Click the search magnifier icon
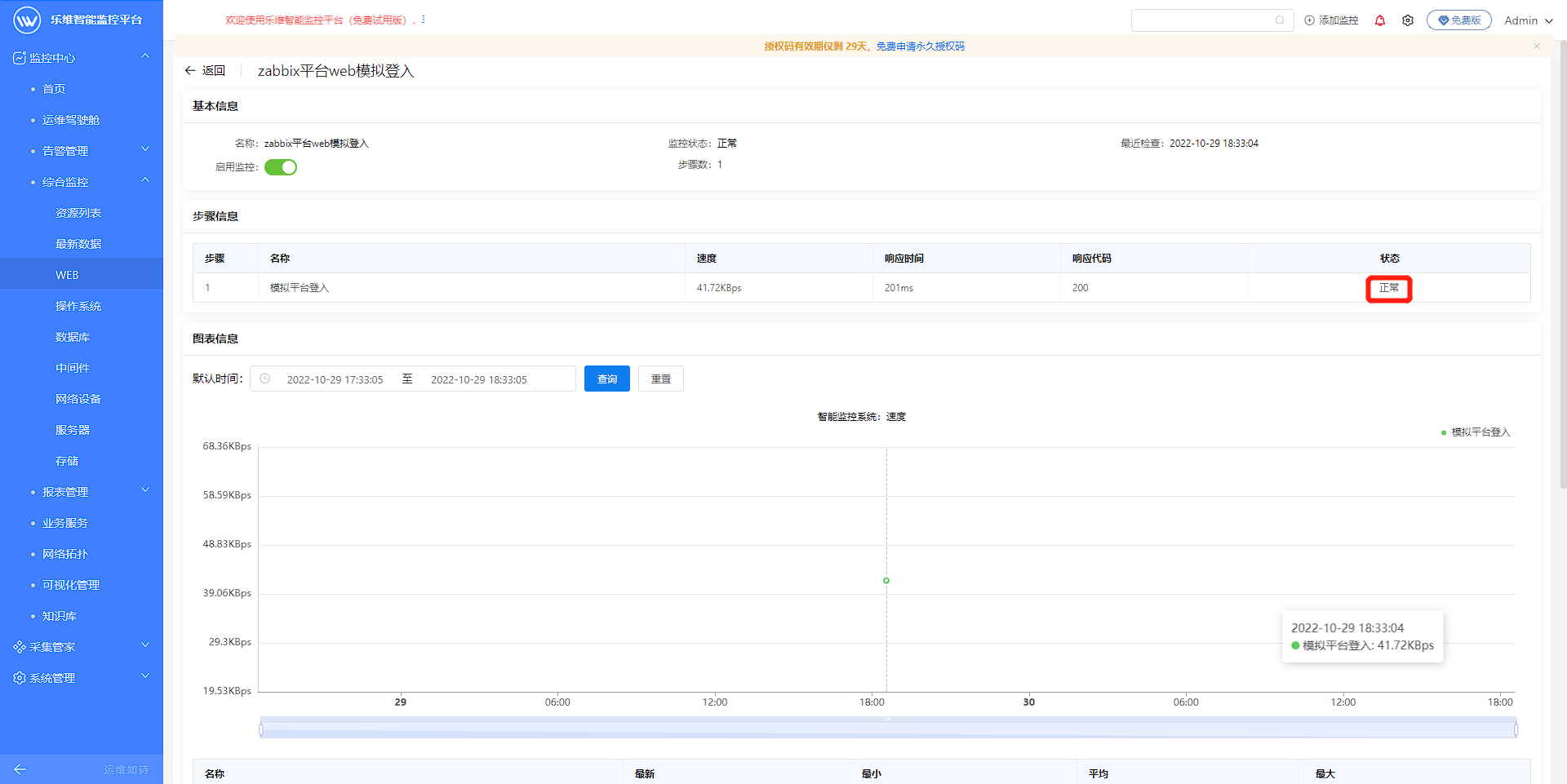This screenshot has height=784, width=1567. point(1280,20)
